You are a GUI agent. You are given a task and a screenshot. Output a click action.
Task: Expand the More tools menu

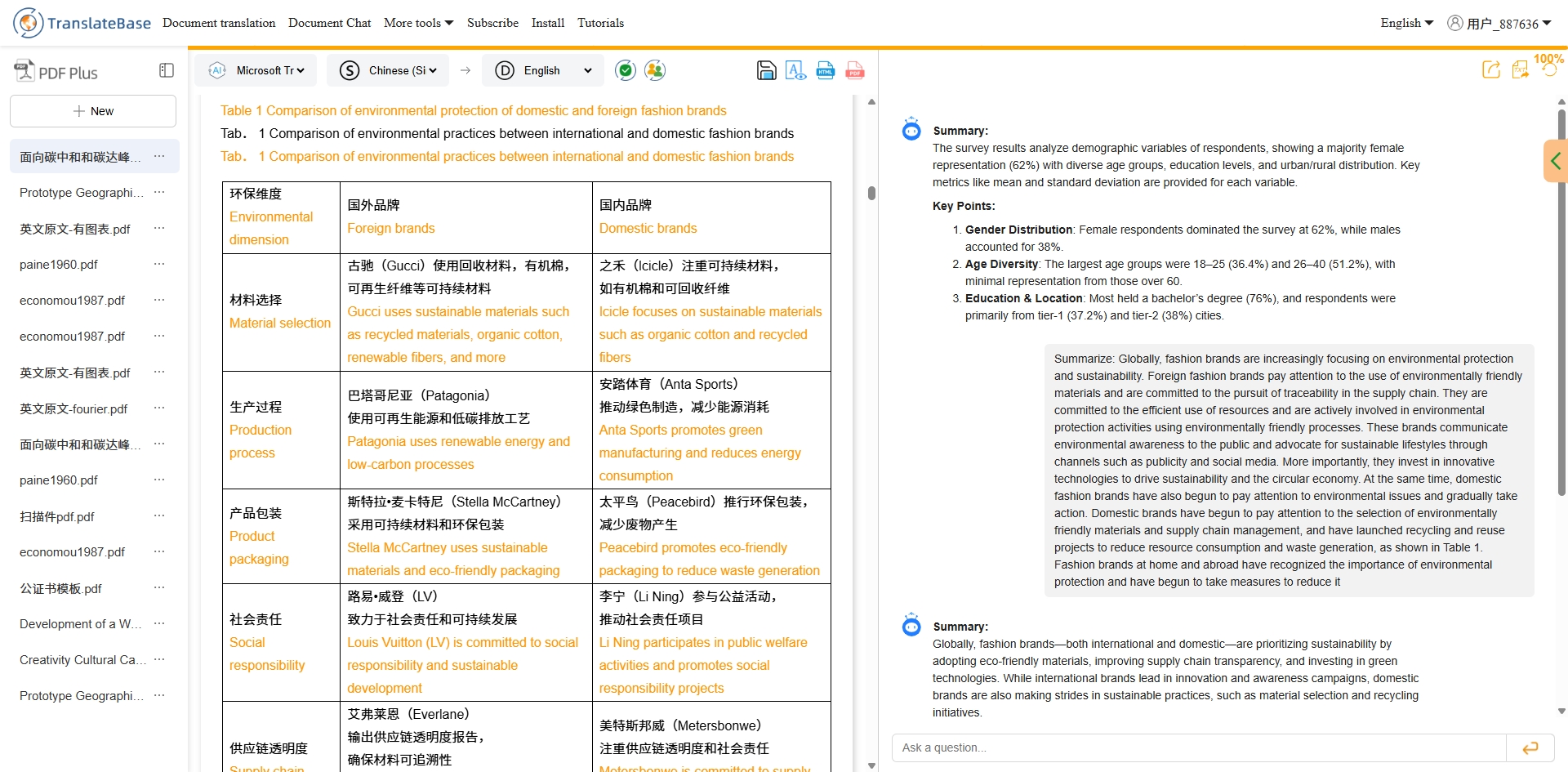pyautogui.click(x=418, y=23)
